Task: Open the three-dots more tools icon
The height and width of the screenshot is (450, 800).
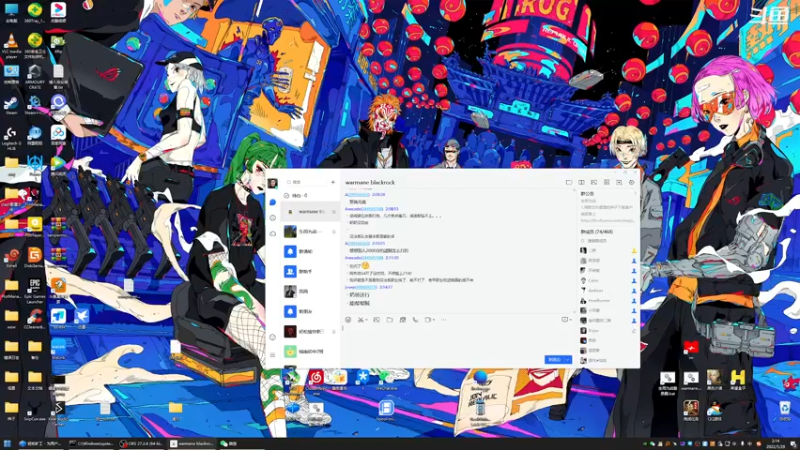Action: pyautogui.click(x=443, y=320)
